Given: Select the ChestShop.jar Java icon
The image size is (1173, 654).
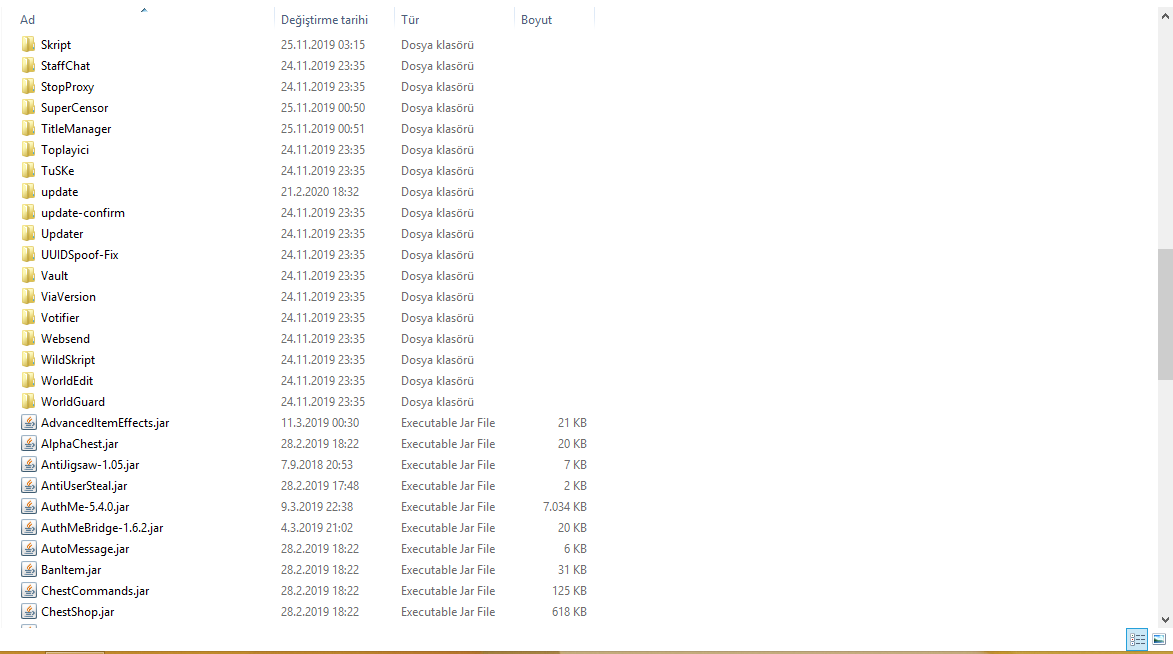Looking at the screenshot, I should click(28, 611).
